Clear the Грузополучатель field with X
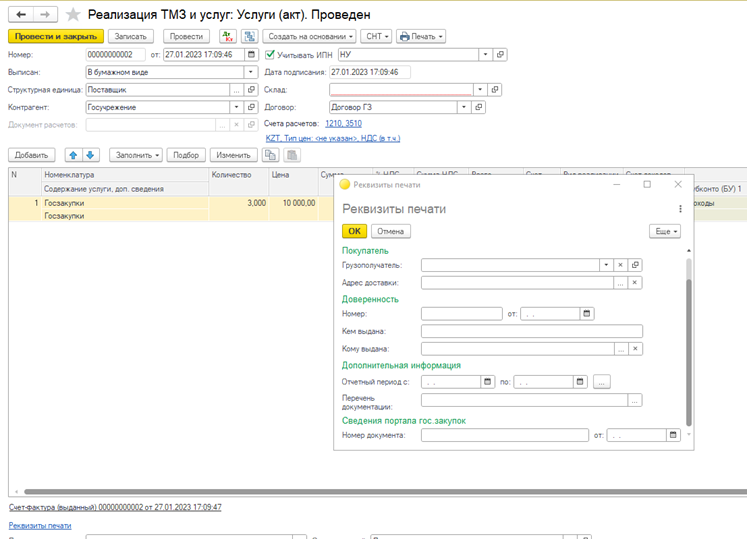This screenshot has height=539, width=747. (620, 265)
